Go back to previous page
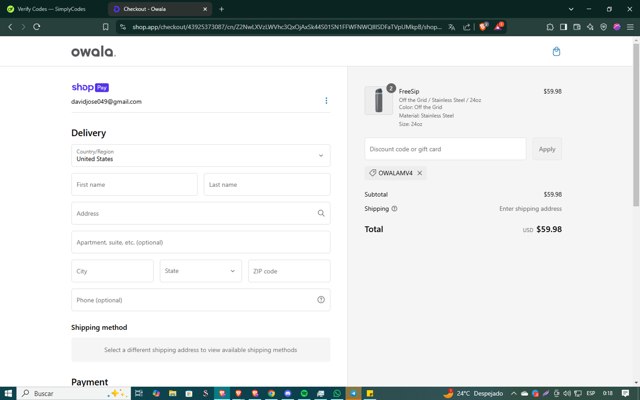This screenshot has width=640, height=400. click(10, 27)
